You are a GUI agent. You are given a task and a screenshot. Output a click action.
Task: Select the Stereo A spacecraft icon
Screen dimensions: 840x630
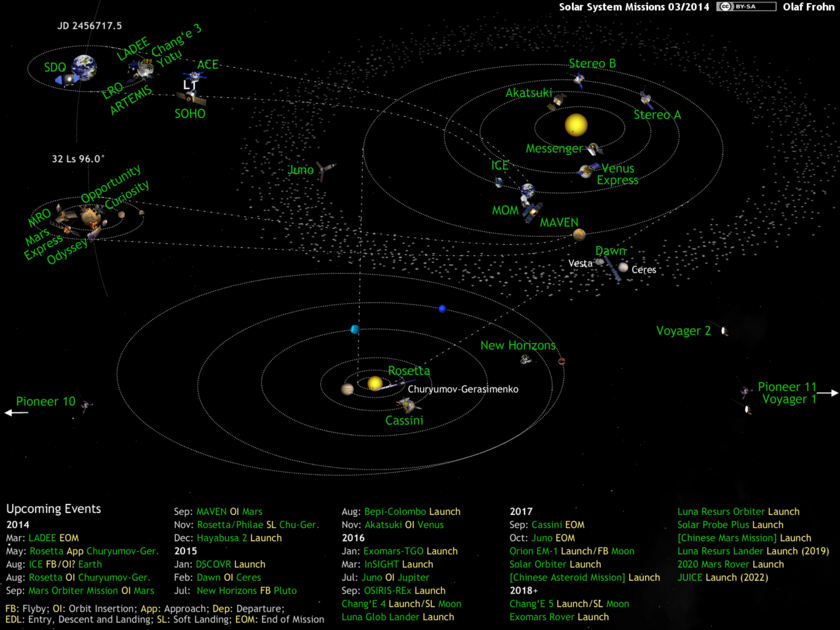(x=646, y=99)
